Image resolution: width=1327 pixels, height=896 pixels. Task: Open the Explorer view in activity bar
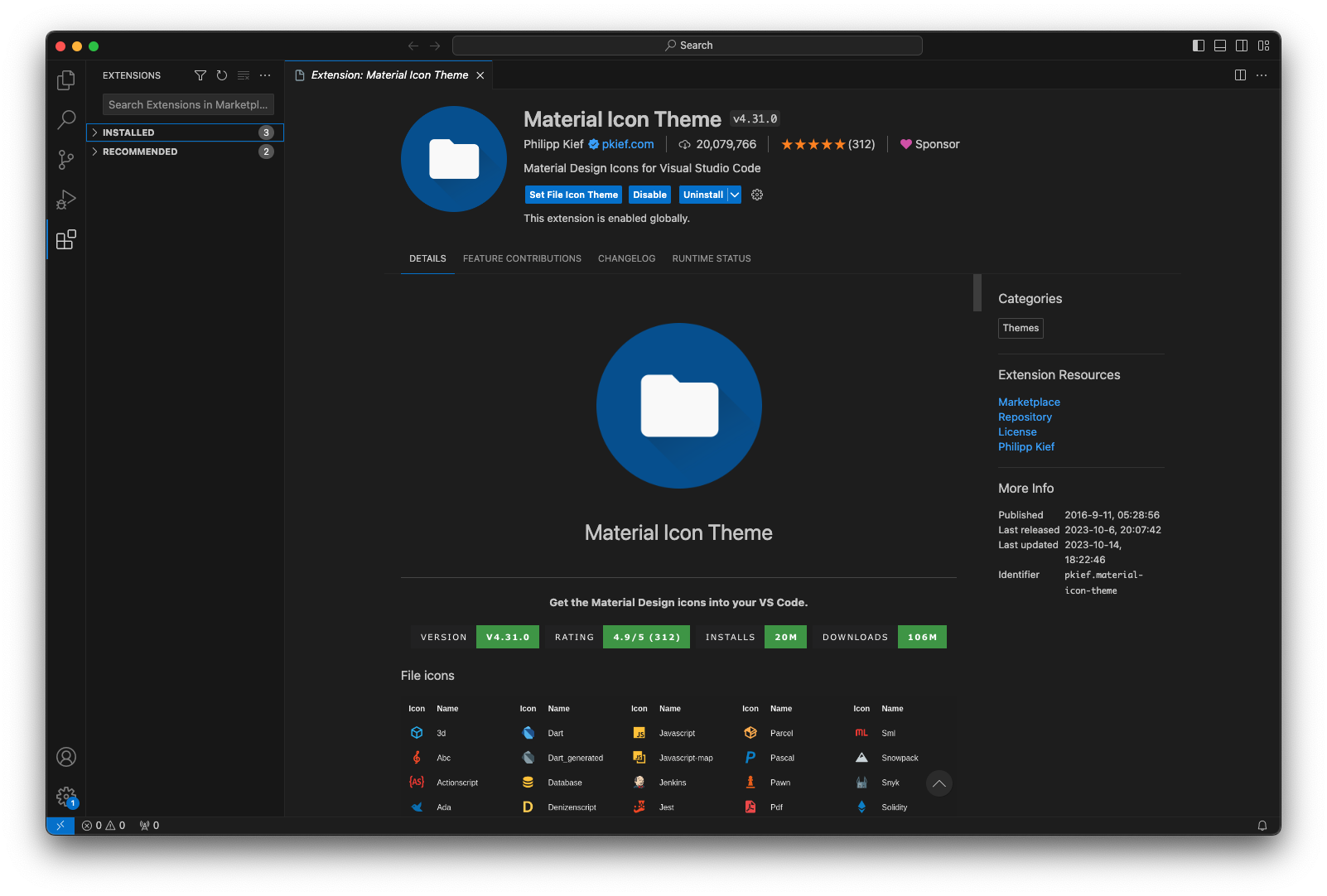pos(66,80)
